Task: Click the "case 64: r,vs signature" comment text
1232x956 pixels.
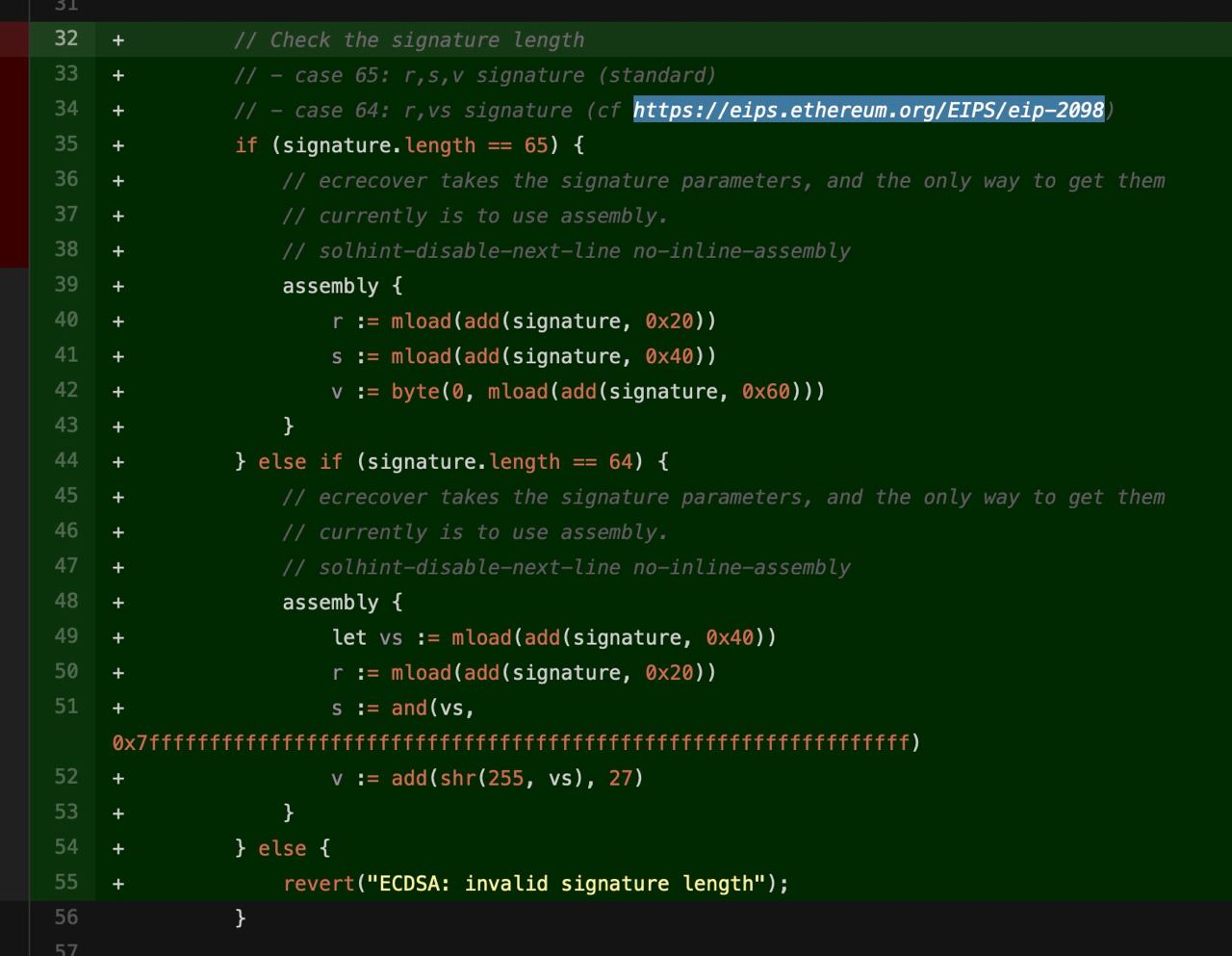Action: (433, 110)
